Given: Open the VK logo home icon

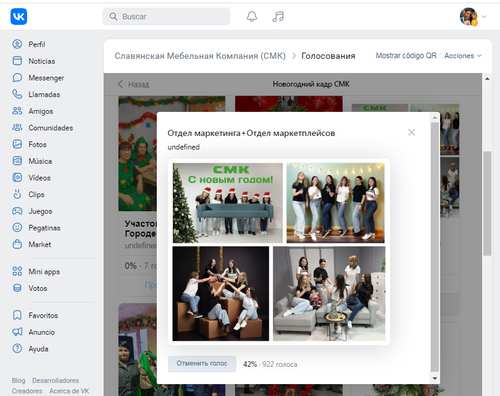Looking at the screenshot, I should pos(19,16).
